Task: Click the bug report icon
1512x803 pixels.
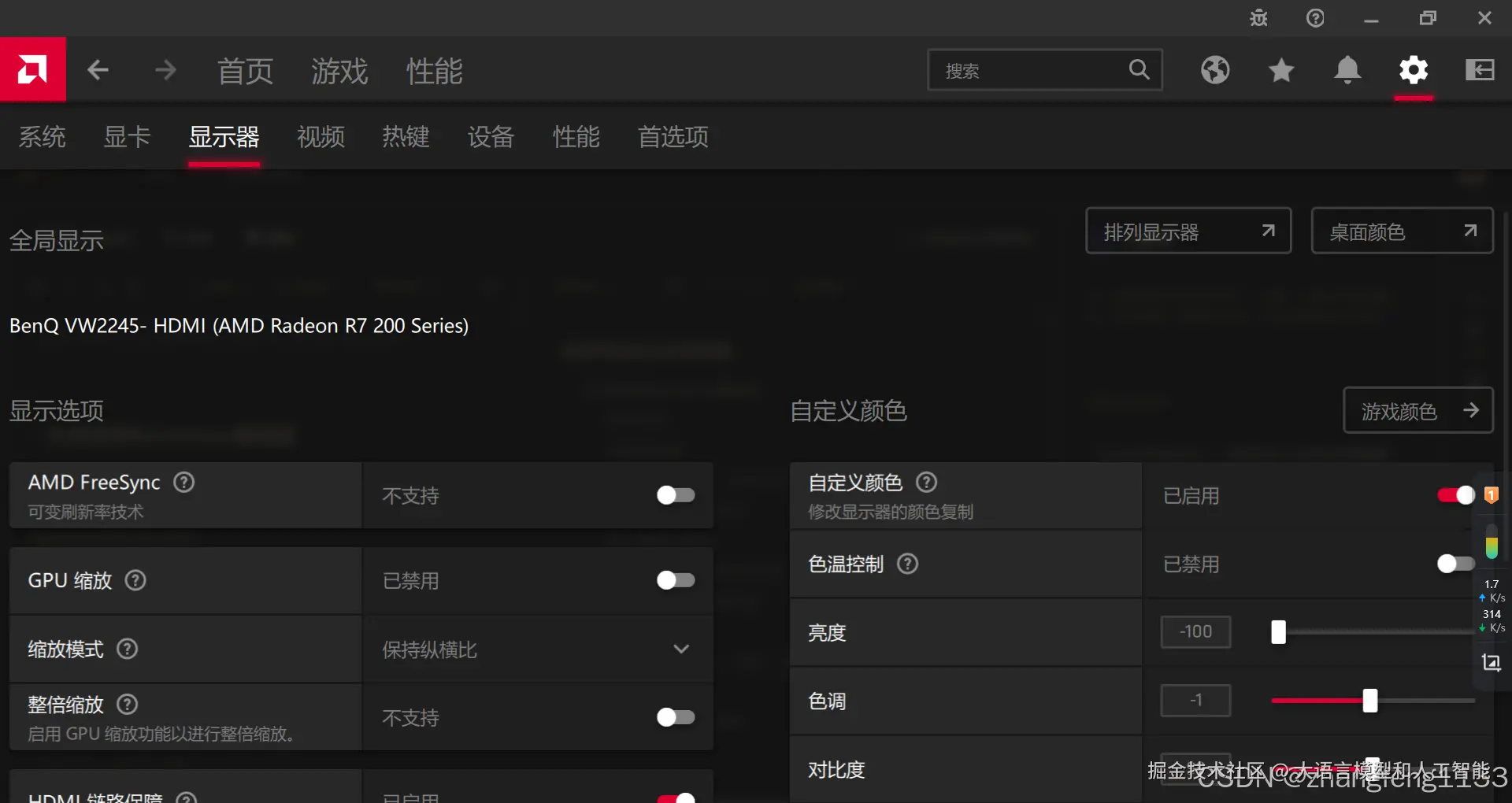Action: tap(1258, 18)
